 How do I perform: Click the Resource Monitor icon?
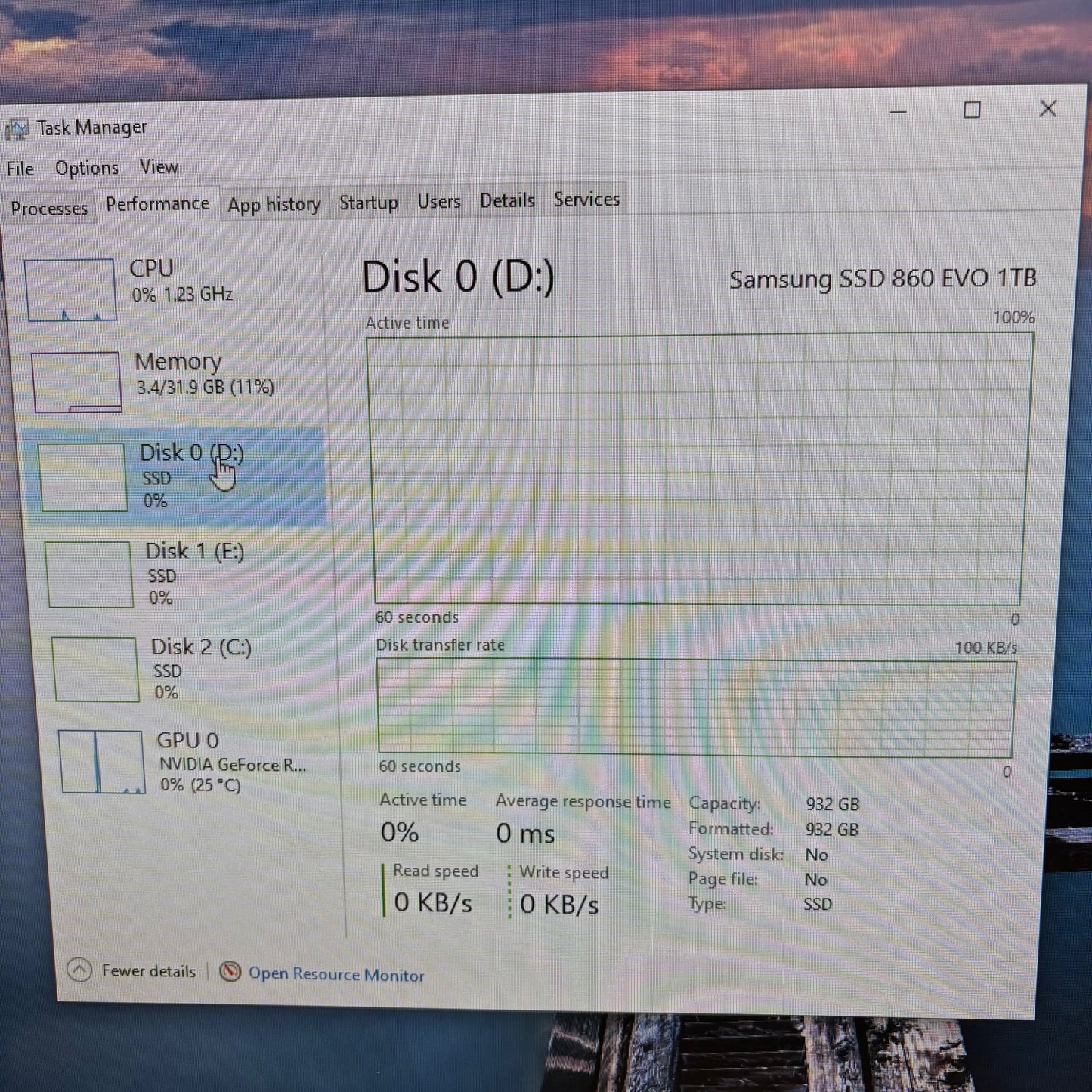230,972
